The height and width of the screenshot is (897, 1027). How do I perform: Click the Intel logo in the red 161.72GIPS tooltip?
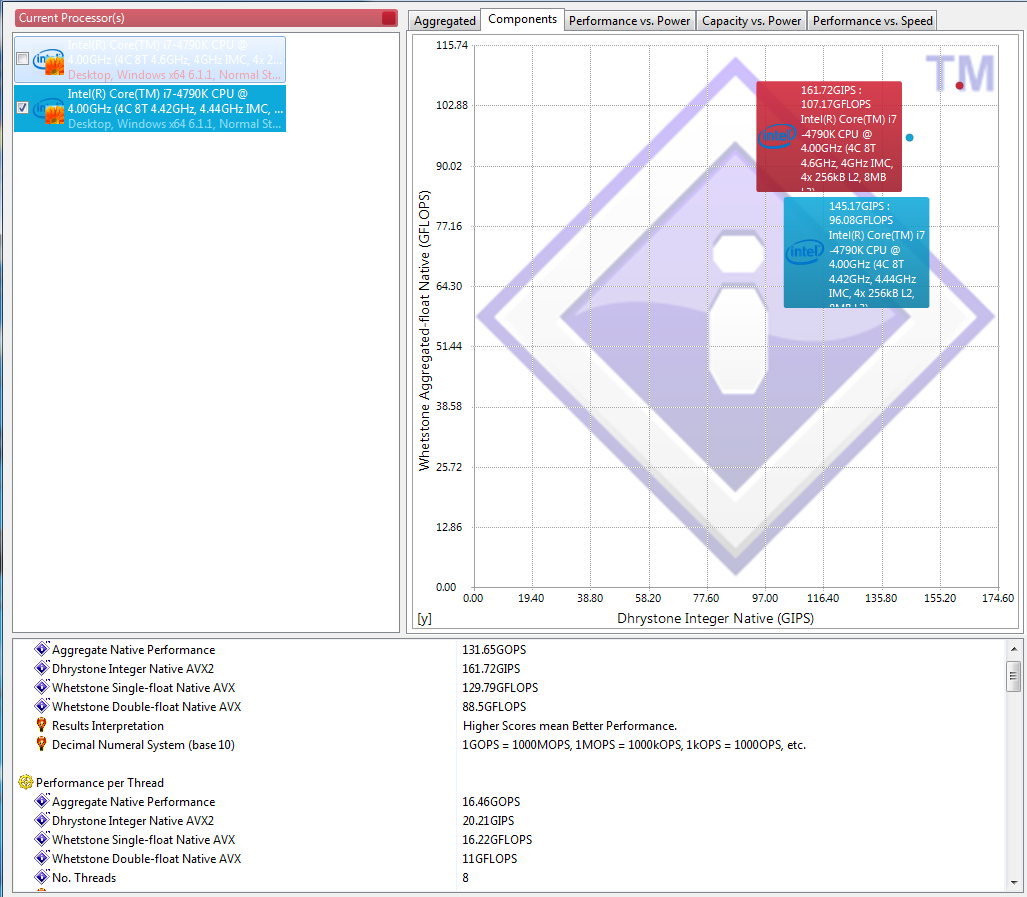[777, 136]
